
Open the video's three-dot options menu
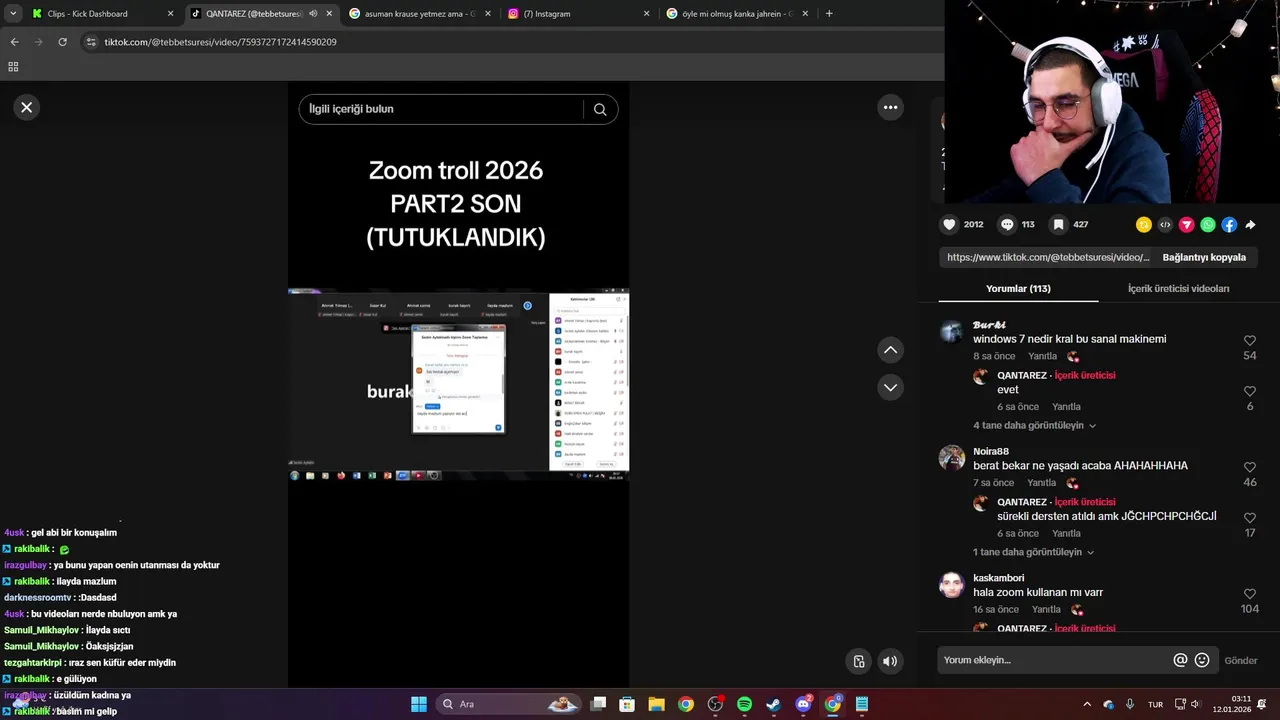[890, 107]
